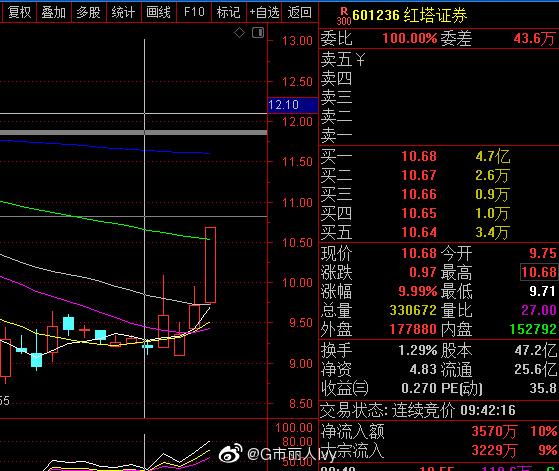559x471 pixels.
Task: Select the 买五 price 10.64
Action: tap(419, 232)
